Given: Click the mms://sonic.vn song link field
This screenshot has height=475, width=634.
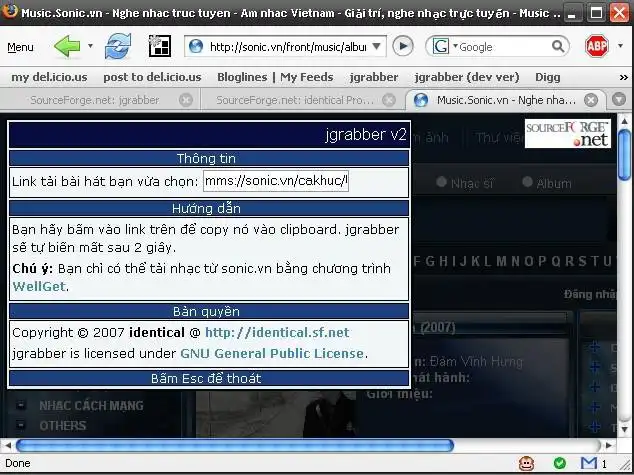Looking at the screenshot, I should (x=276, y=181).
